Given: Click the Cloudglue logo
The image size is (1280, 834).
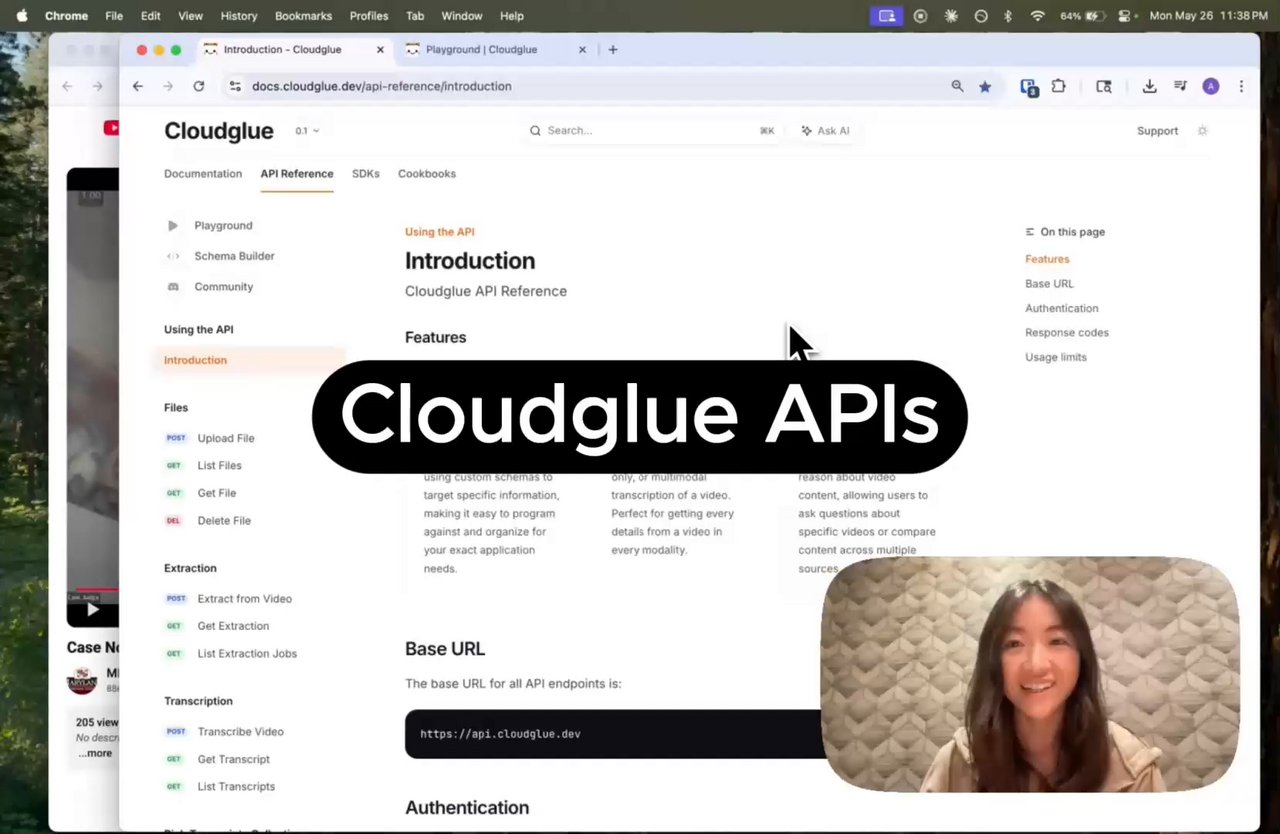Looking at the screenshot, I should click(218, 131).
